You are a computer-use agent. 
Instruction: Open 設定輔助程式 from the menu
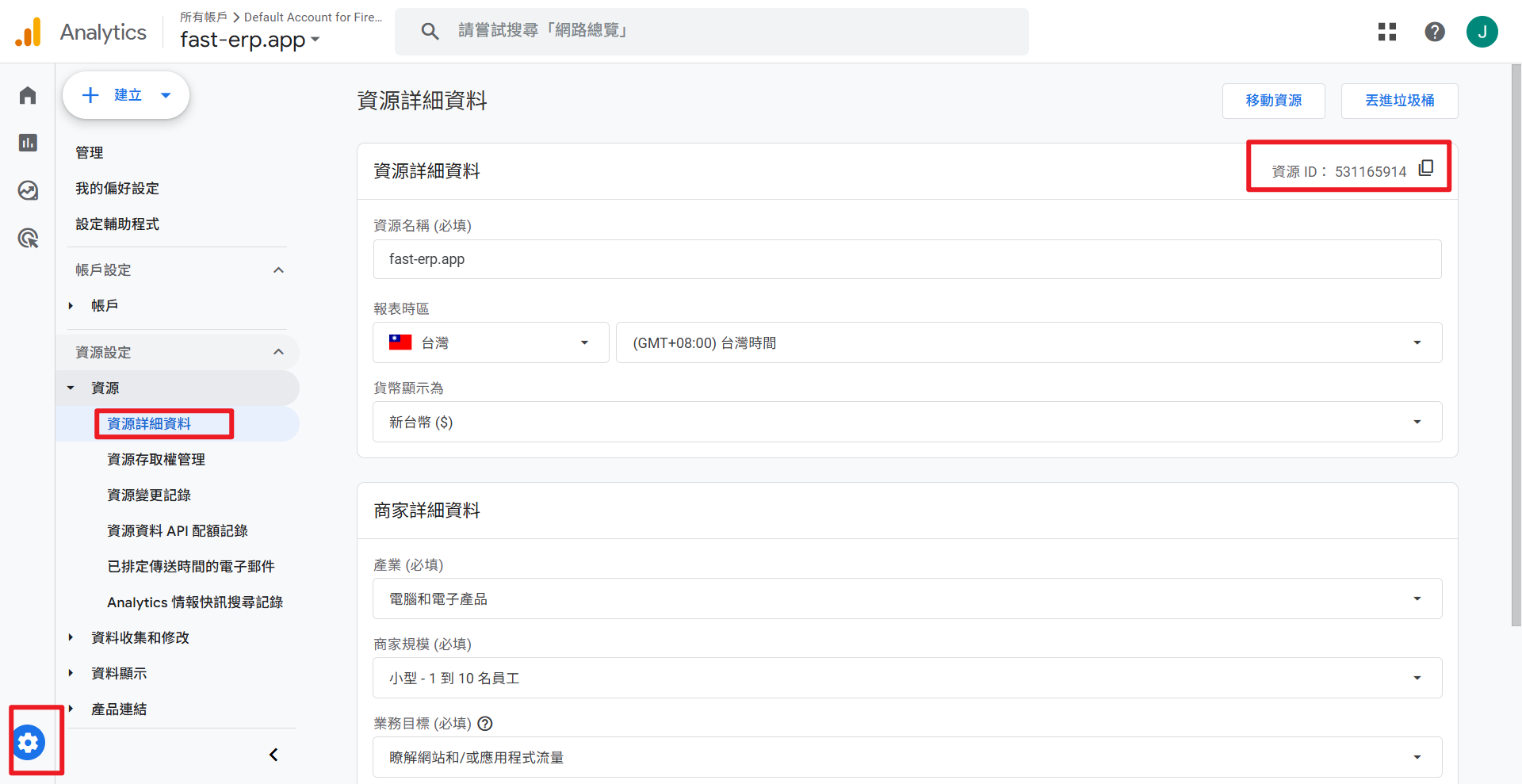[117, 224]
